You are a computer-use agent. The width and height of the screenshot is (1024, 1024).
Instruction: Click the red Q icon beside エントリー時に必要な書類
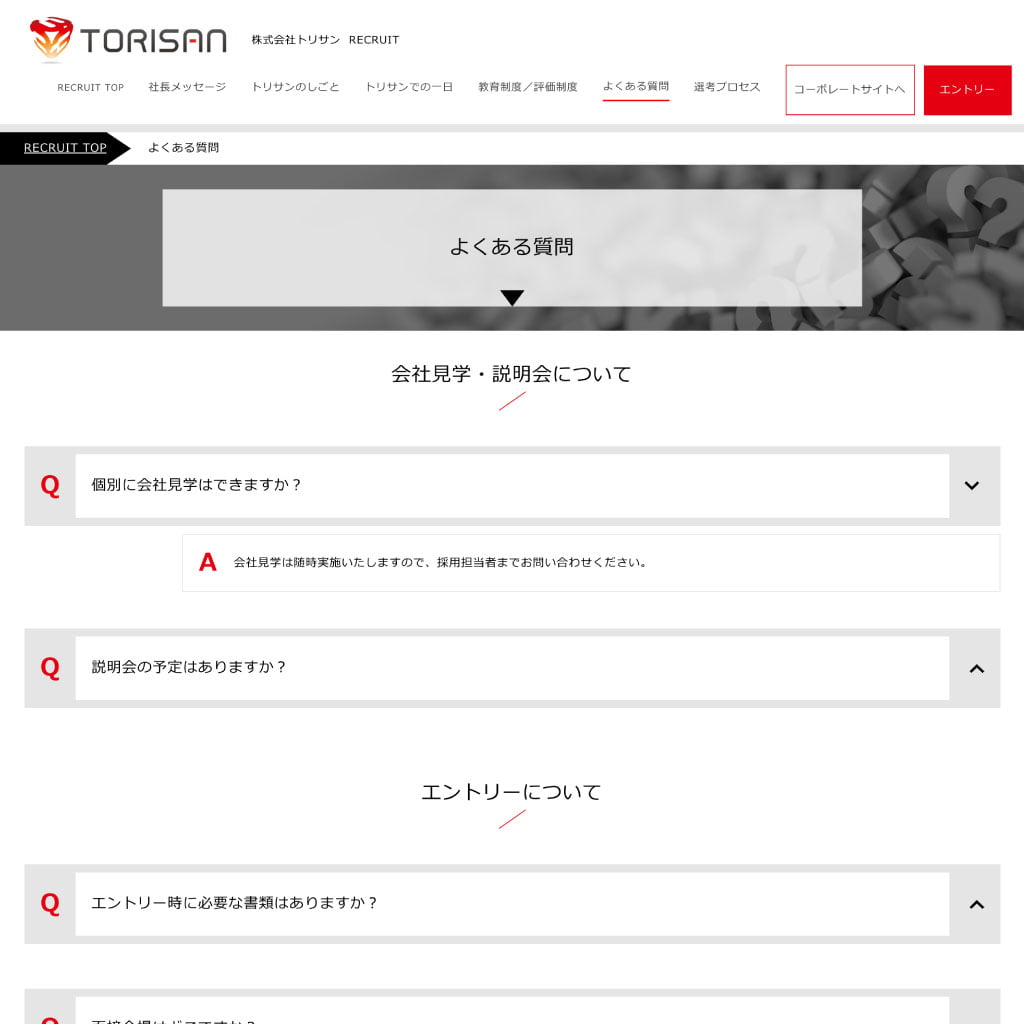coord(50,903)
